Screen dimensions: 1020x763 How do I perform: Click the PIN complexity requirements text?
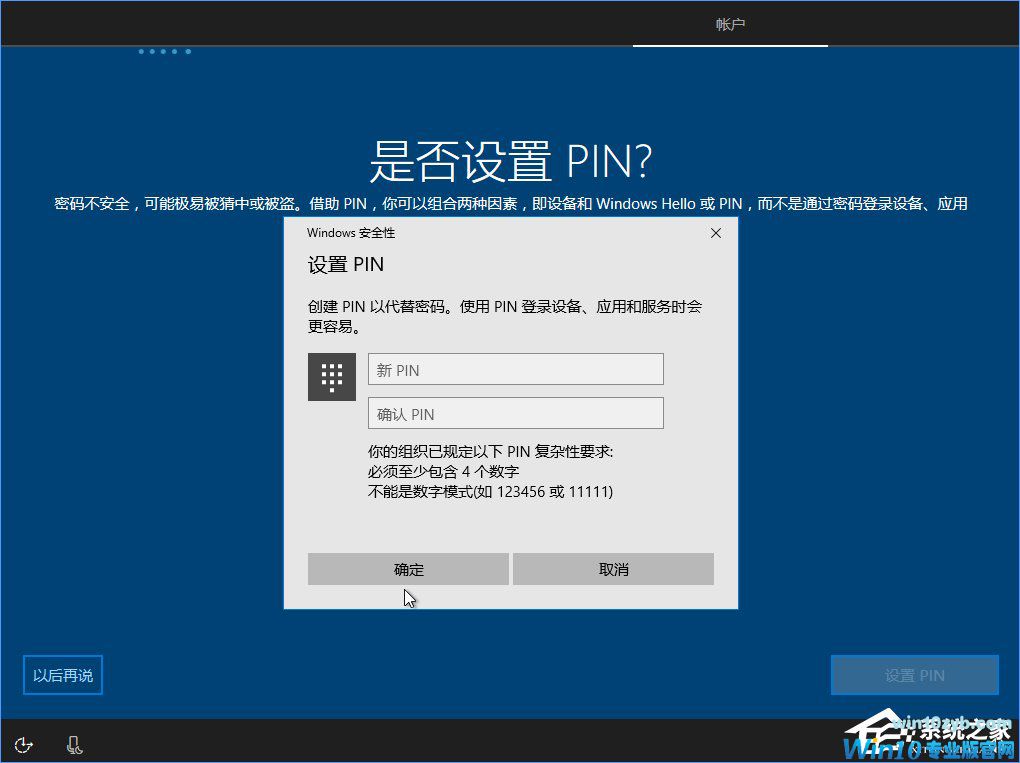pyautogui.click(x=470, y=472)
